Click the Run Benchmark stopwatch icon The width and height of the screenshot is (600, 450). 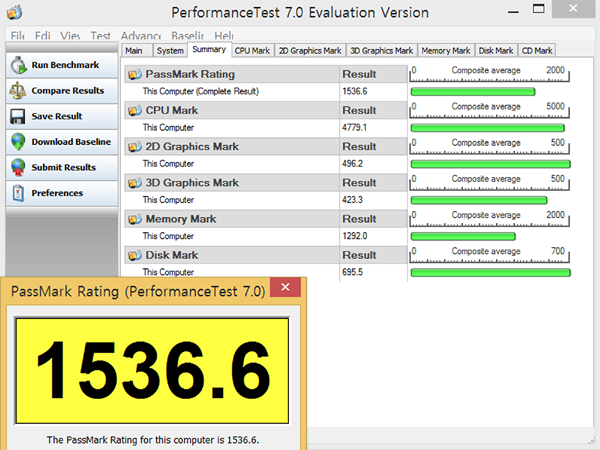[18, 65]
